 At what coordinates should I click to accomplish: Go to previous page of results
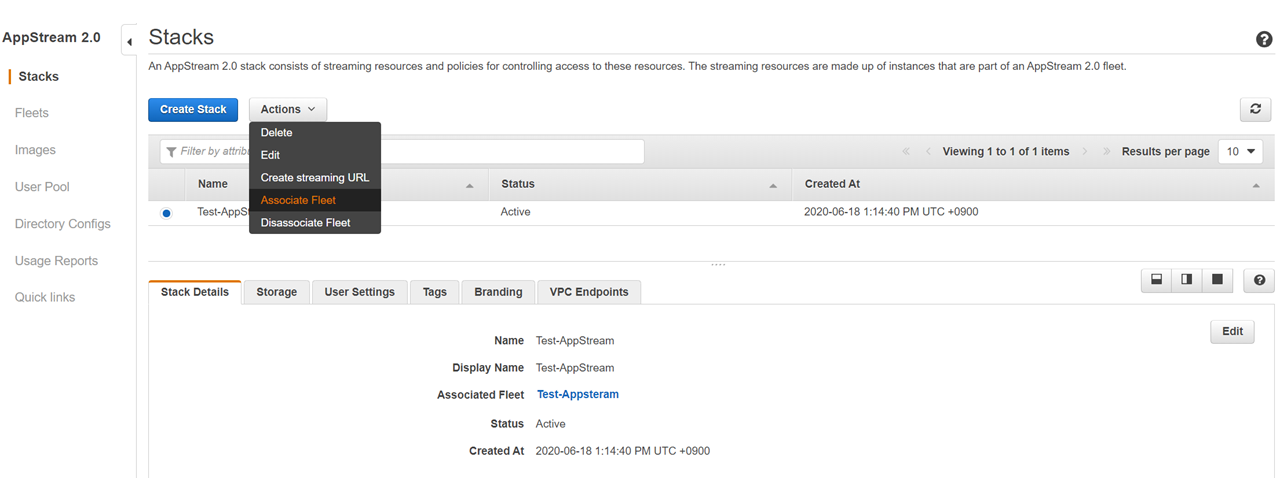[x=928, y=152]
